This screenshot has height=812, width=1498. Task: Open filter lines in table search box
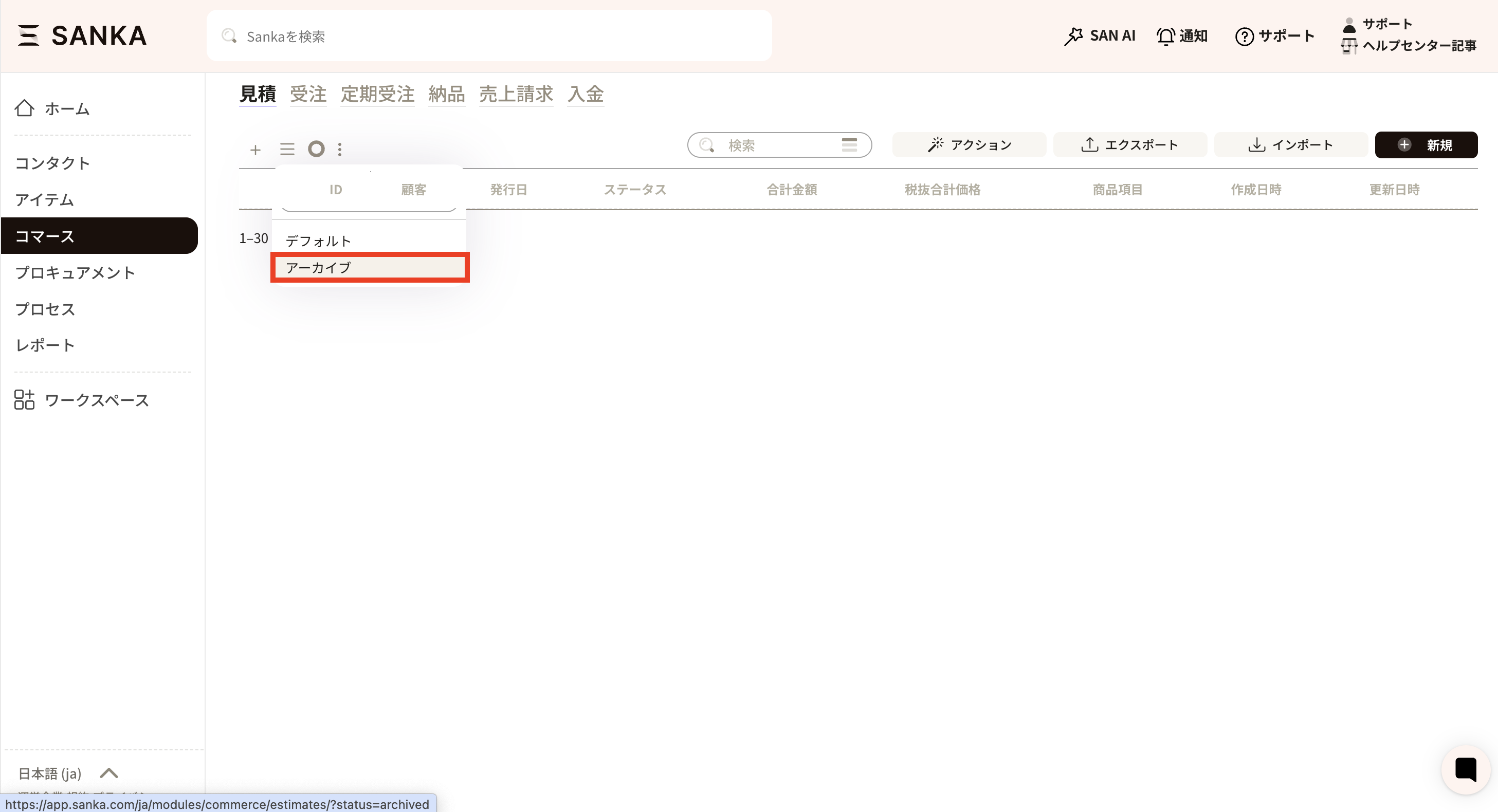coord(849,145)
